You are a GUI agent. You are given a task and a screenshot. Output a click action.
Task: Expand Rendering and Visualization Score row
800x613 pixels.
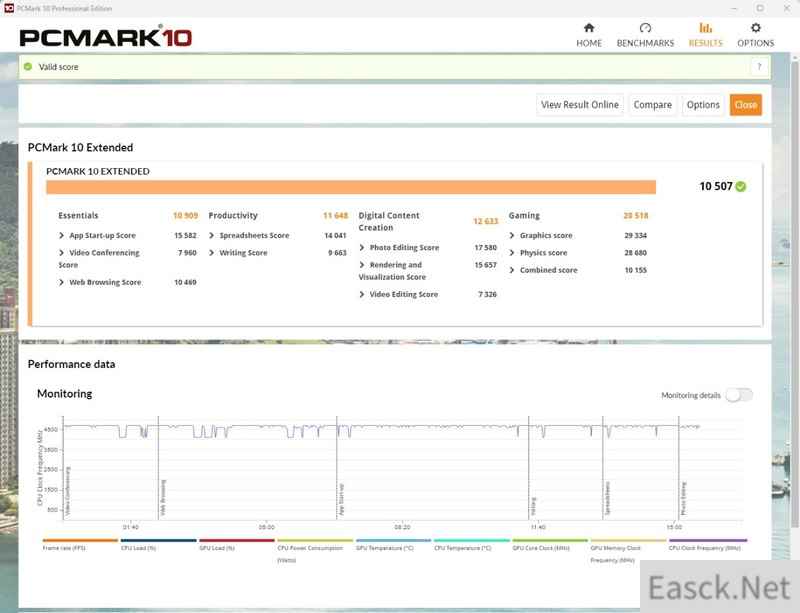coord(362,265)
